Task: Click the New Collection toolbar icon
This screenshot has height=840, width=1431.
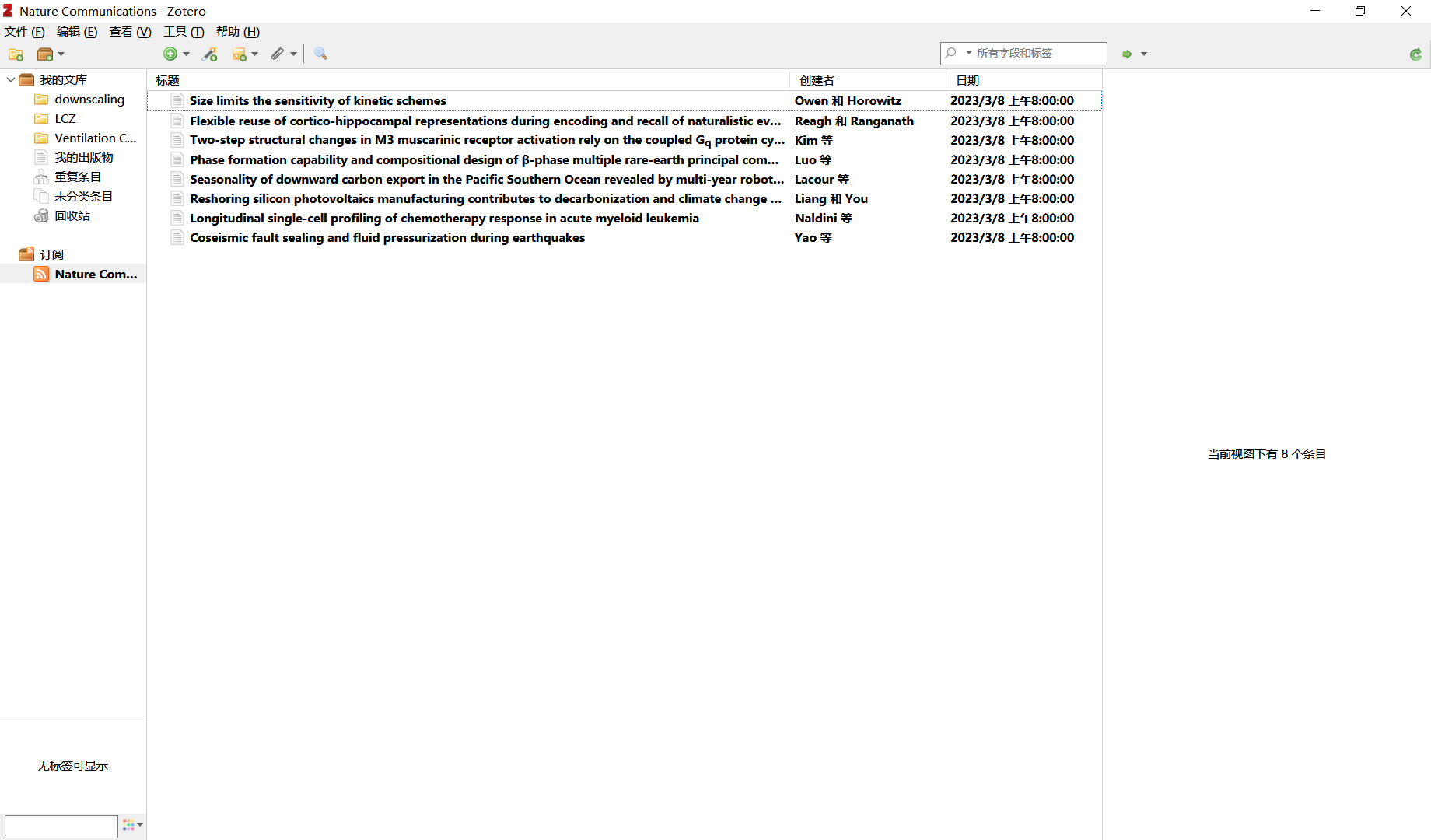Action: pyautogui.click(x=16, y=54)
